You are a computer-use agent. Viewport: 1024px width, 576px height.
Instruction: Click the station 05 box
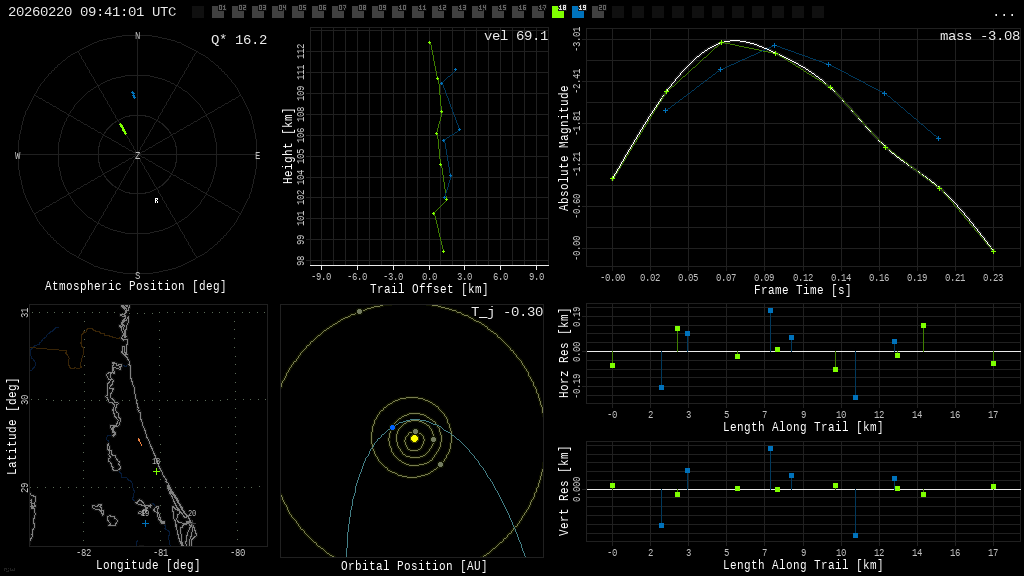tap(298, 12)
